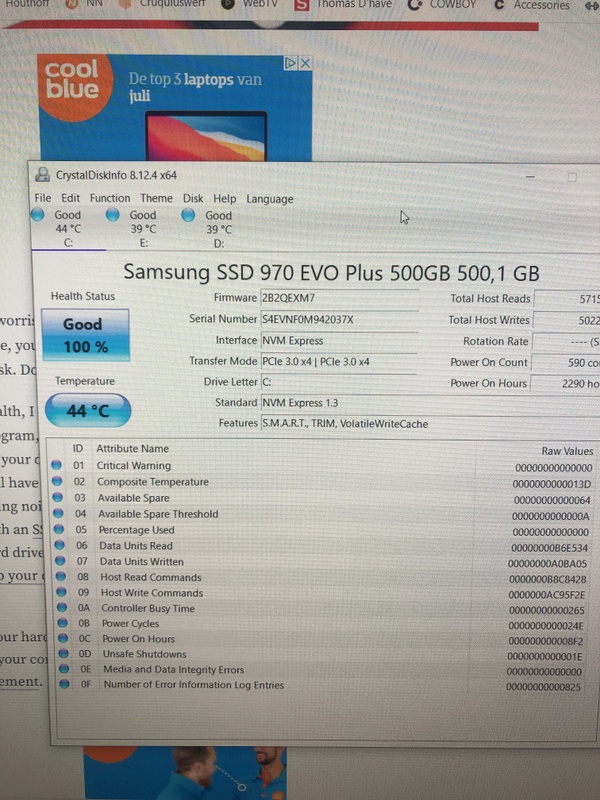Click the Power Cycles status dot

coord(62,622)
